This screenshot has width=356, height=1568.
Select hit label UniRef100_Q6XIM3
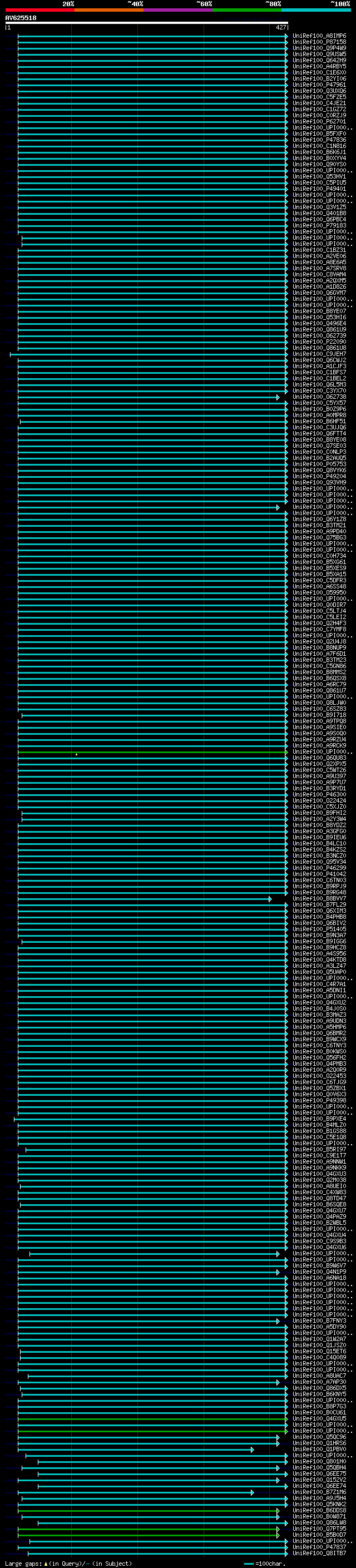[319, 911]
